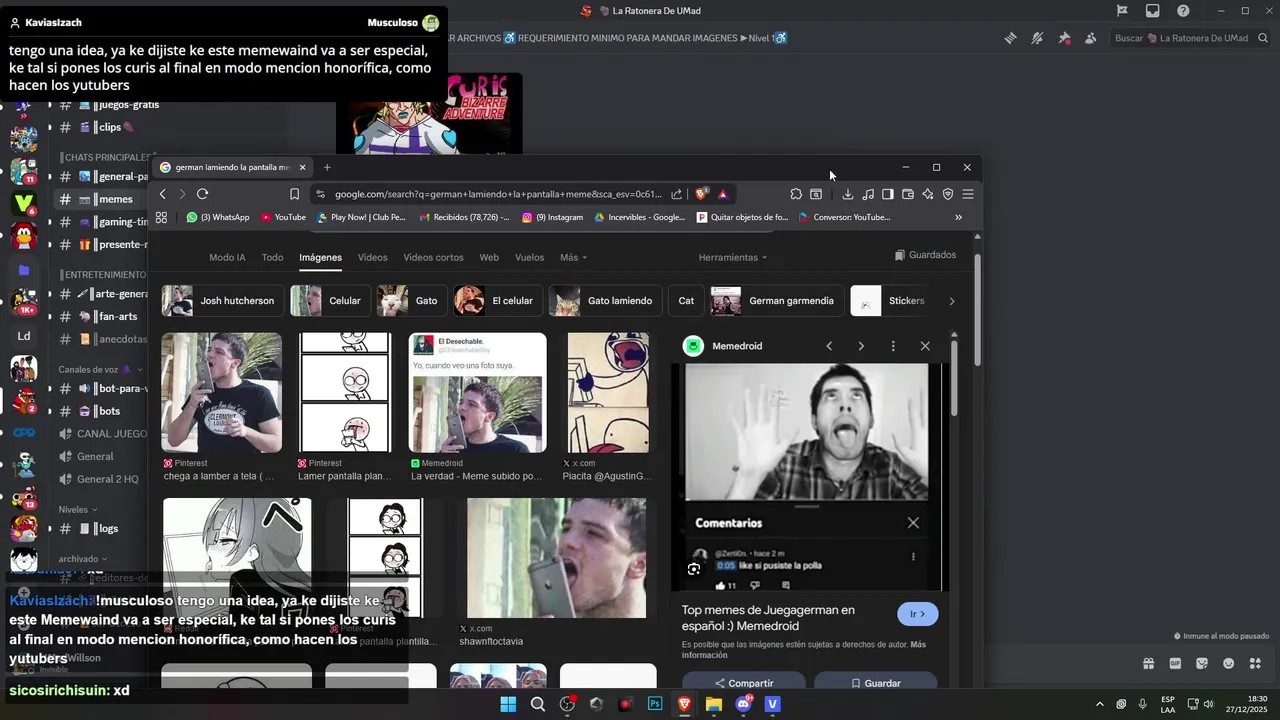
Task: Join General voice channel
Action: point(95,457)
